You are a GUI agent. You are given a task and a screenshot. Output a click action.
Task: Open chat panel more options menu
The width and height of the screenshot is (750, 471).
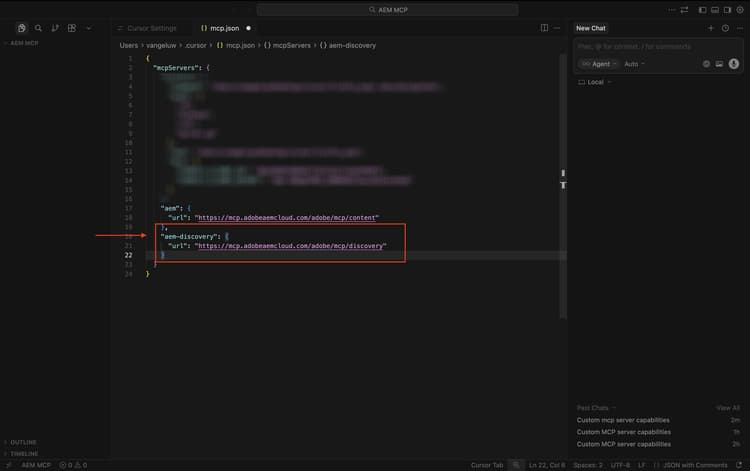pos(740,28)
